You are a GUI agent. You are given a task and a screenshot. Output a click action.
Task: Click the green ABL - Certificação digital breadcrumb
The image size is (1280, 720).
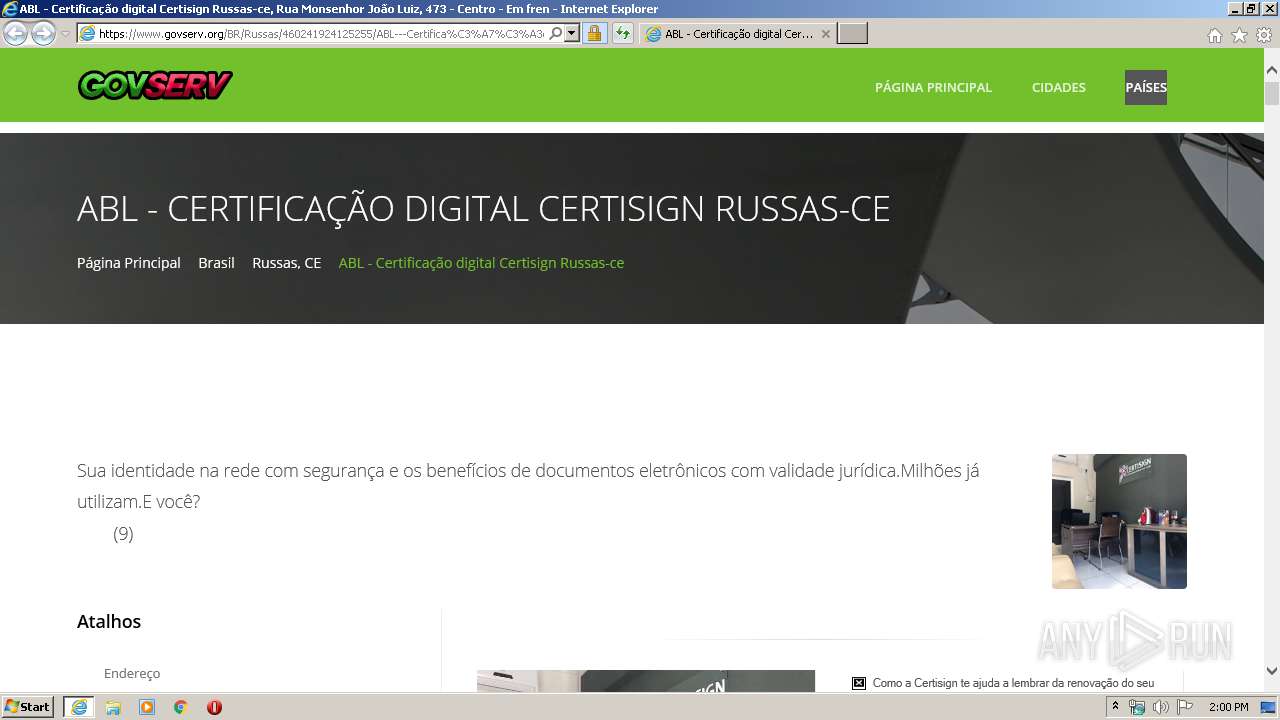481,263
